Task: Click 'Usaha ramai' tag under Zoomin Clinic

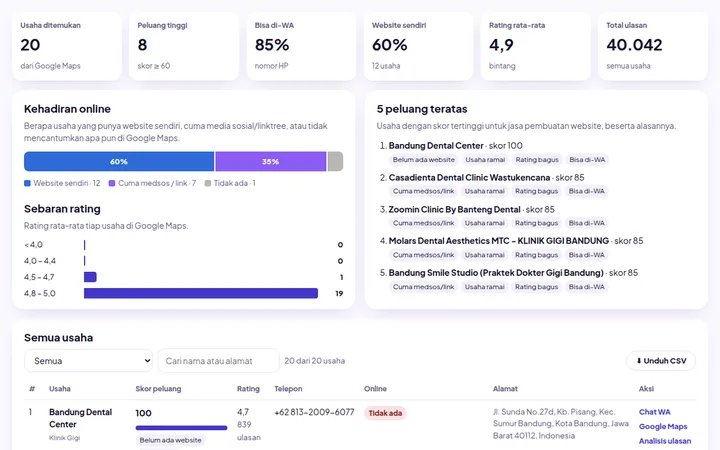Action: coord(484,223)
